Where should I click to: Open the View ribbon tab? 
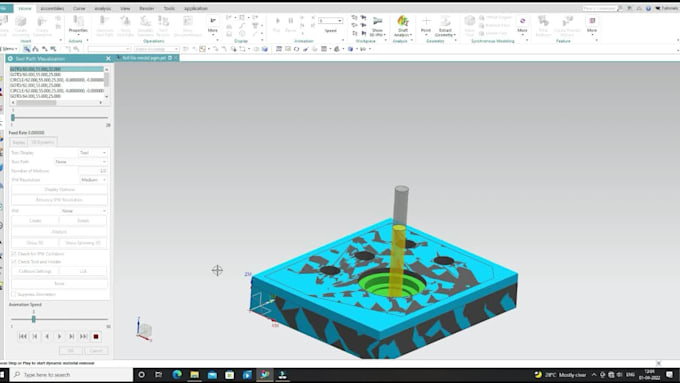tap(125, 8)
